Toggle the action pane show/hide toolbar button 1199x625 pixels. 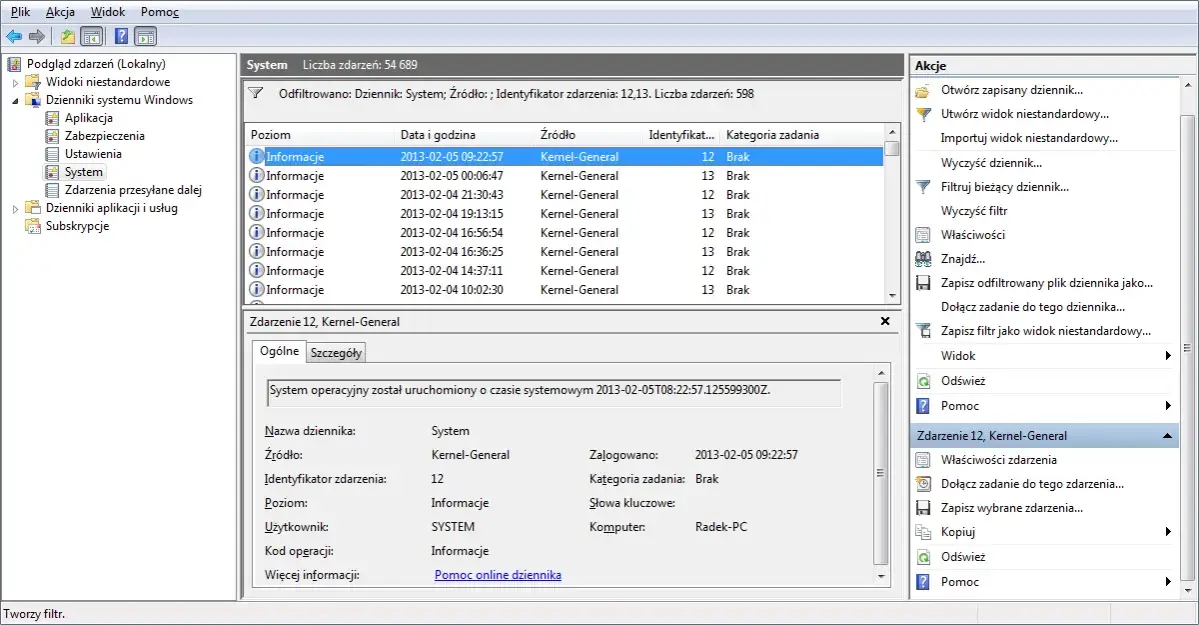click(145, 37)
